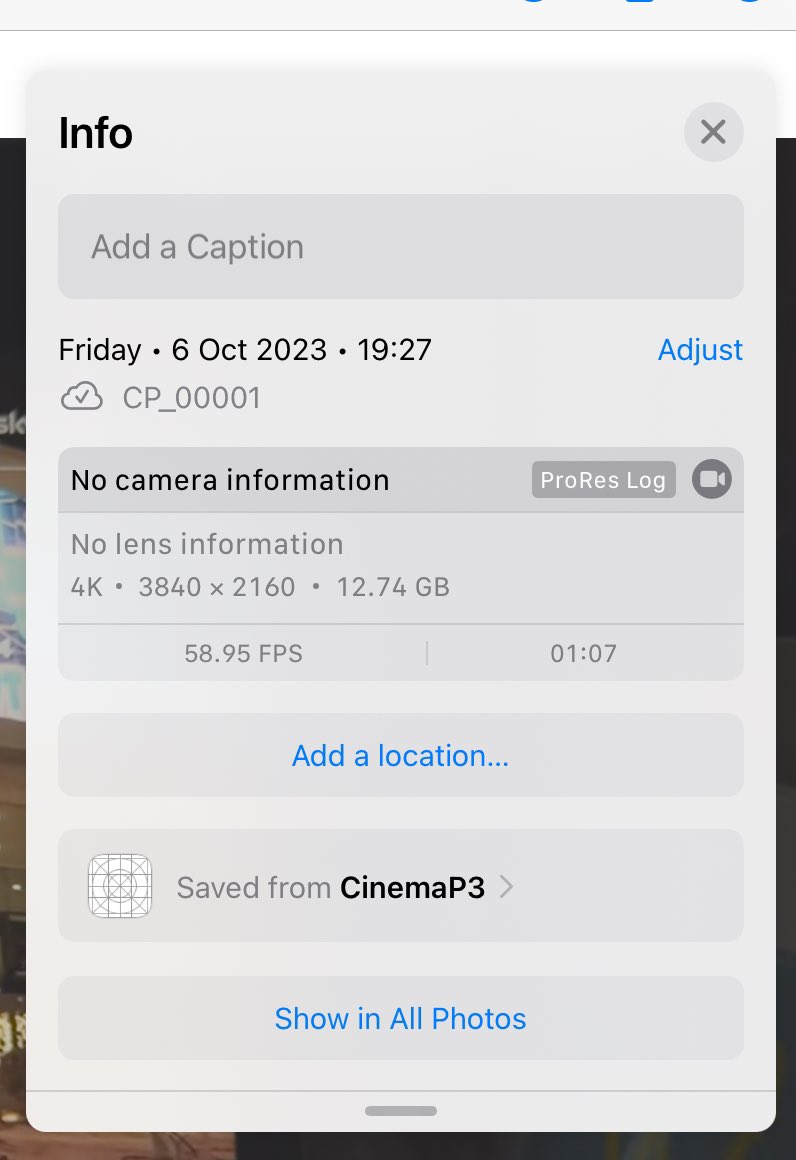Click the video camera icon
Viewport: 796px width, 1160px height.
712,479
